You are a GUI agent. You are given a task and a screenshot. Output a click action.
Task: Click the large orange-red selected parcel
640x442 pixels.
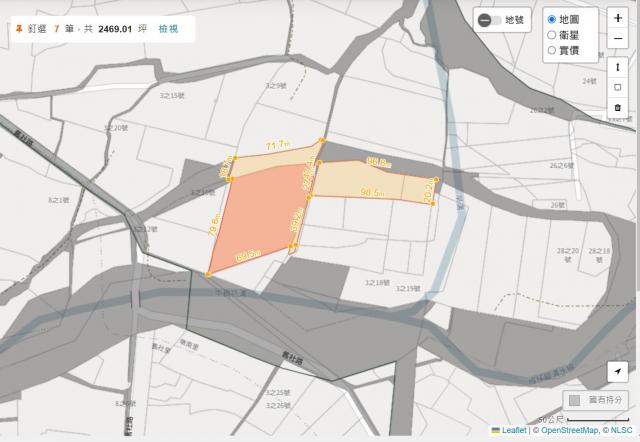(255, 222)
